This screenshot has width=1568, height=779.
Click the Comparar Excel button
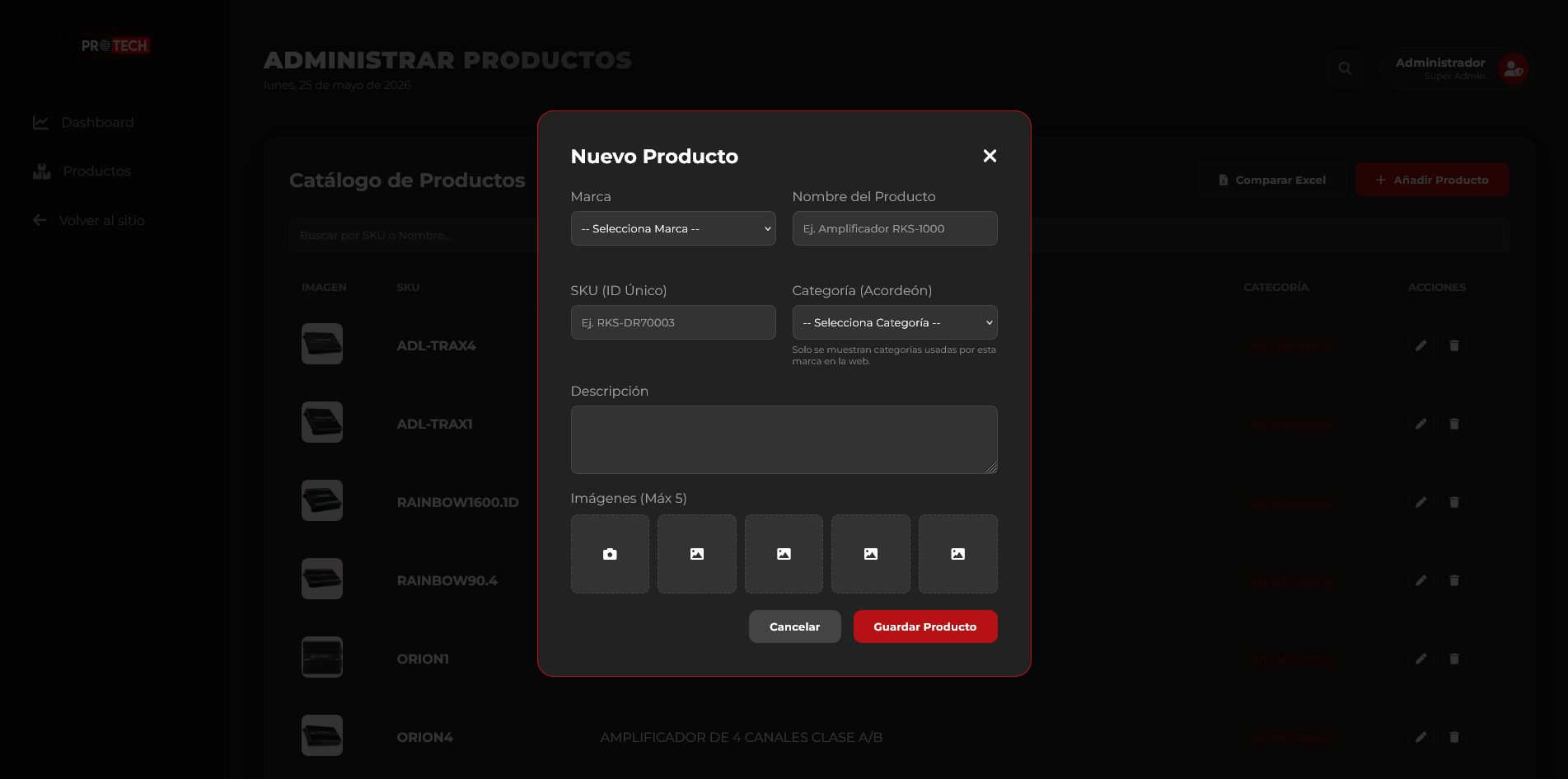[x=1272, y=180]
